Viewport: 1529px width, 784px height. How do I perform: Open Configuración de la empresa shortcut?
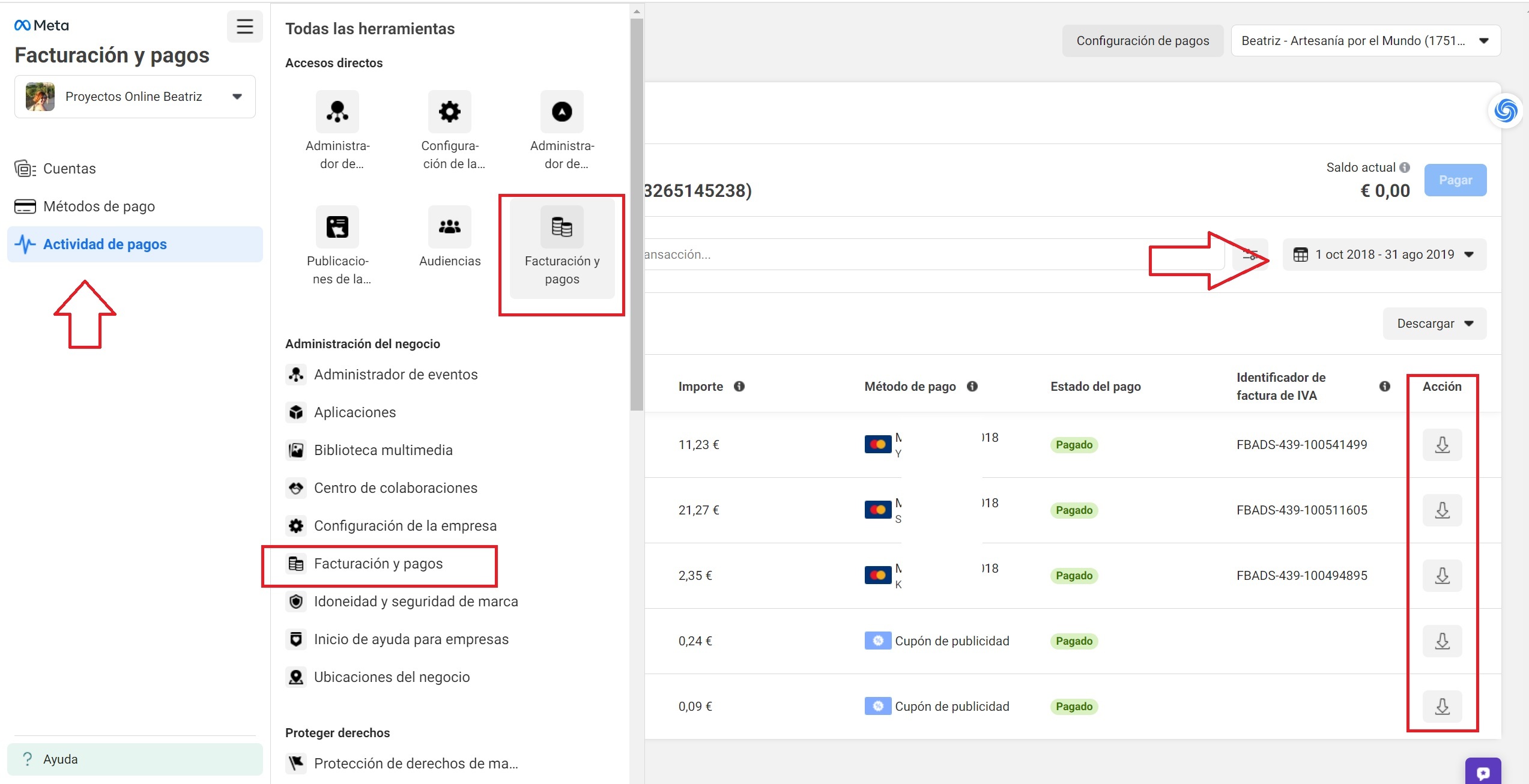coord(449,112)
